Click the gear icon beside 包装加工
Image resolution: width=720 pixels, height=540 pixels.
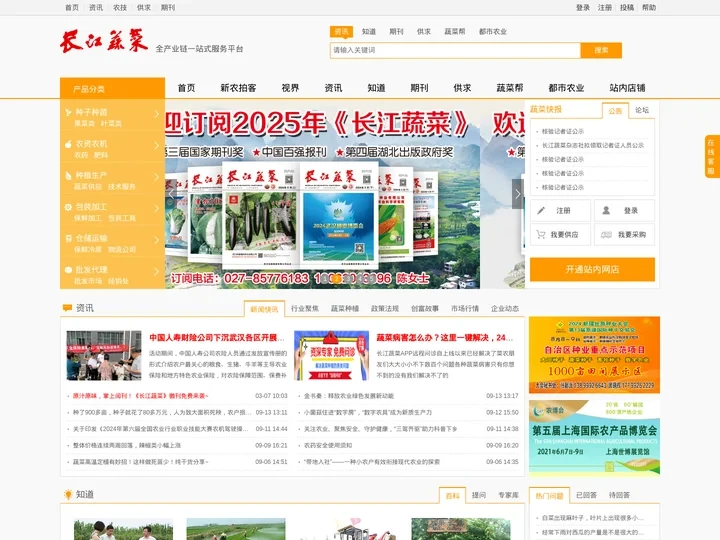click(68, 207)
